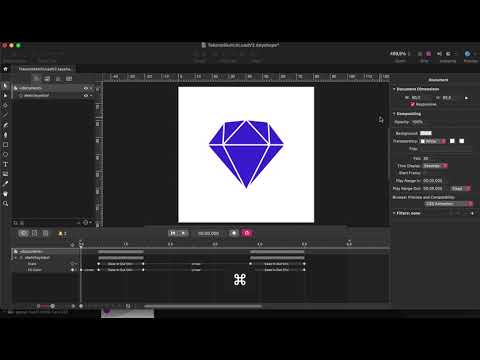Click the loop button next to the time field
The width and height of the screenshot is (480, 360).
tap(234, 233)
